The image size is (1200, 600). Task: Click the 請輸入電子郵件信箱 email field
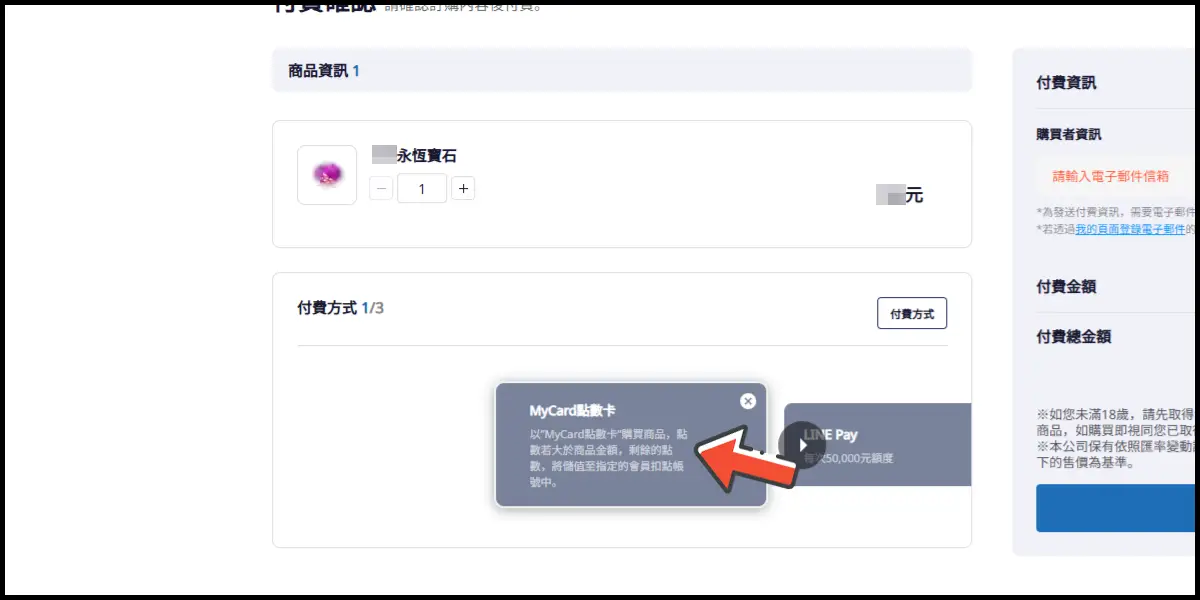(x=1110, y=176)
